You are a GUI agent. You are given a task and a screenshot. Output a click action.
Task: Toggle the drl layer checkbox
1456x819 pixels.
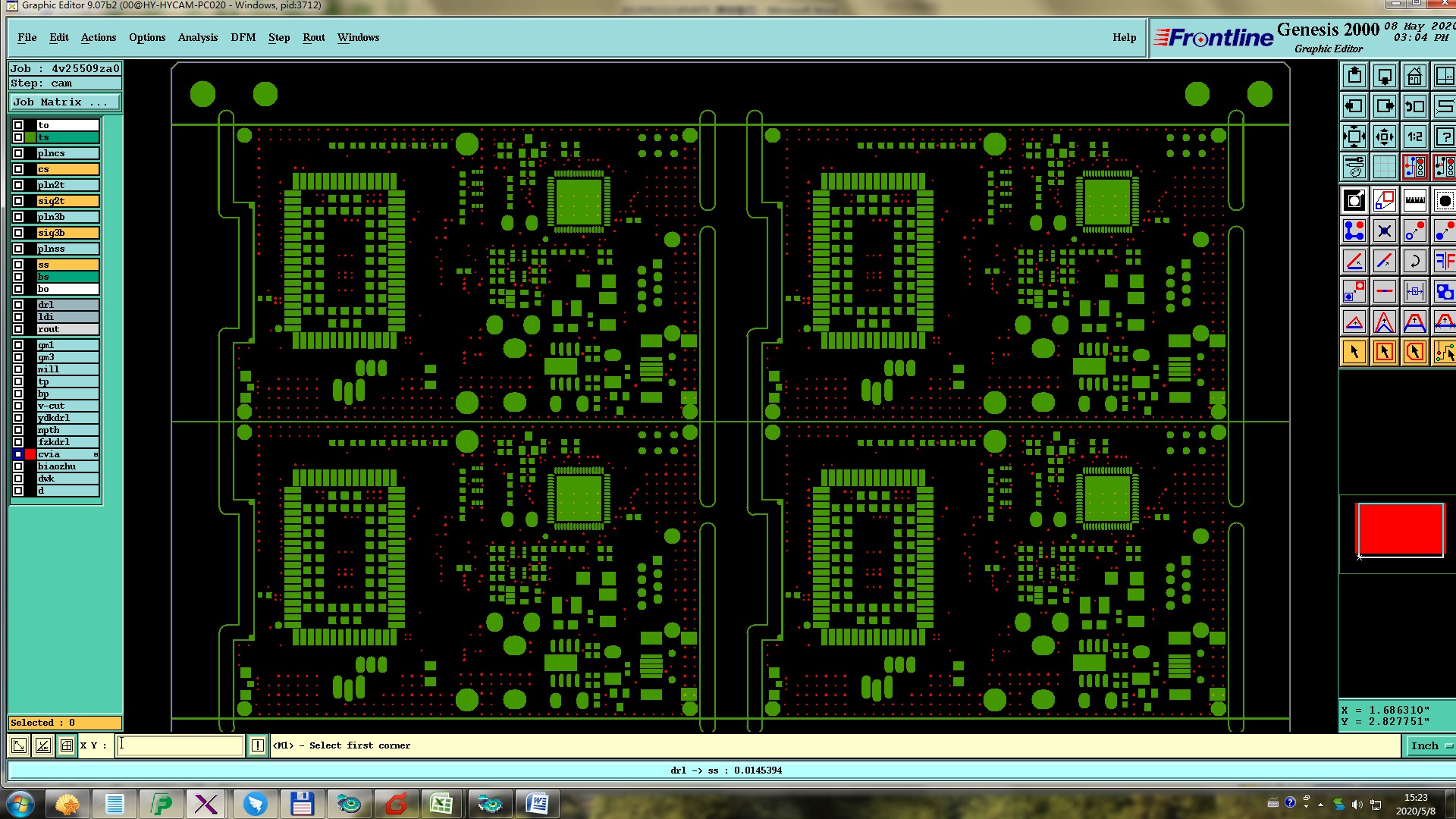pos(18,305)
